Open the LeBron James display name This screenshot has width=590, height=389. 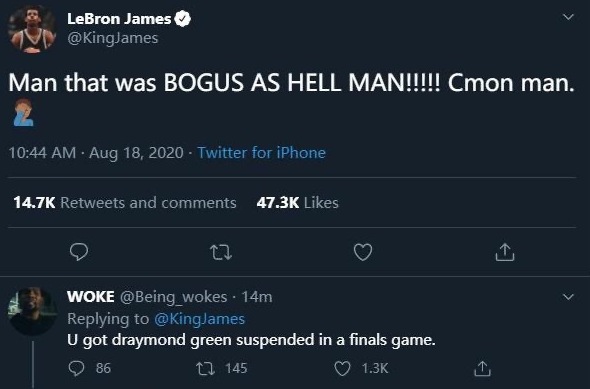pyautogui.click(x=119, y=19)
